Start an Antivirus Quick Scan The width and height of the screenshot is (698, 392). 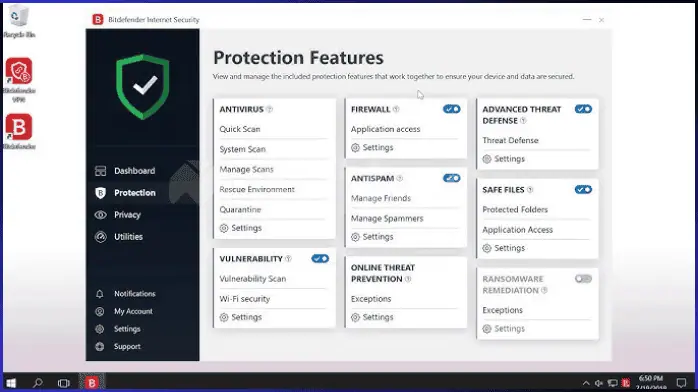[239, 129]
